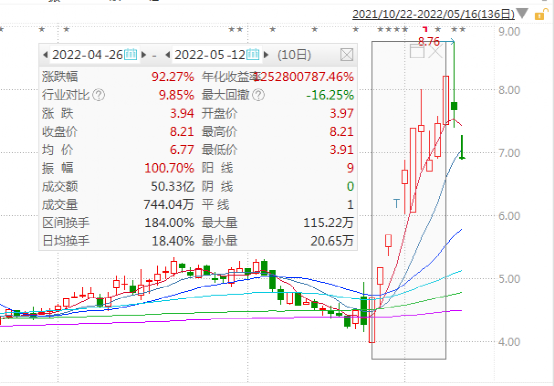Image resolution: width=554 pixels, height=386 pixels.
Task: Open the date range dropdown triangle
Action: click(x=523, y=14)
